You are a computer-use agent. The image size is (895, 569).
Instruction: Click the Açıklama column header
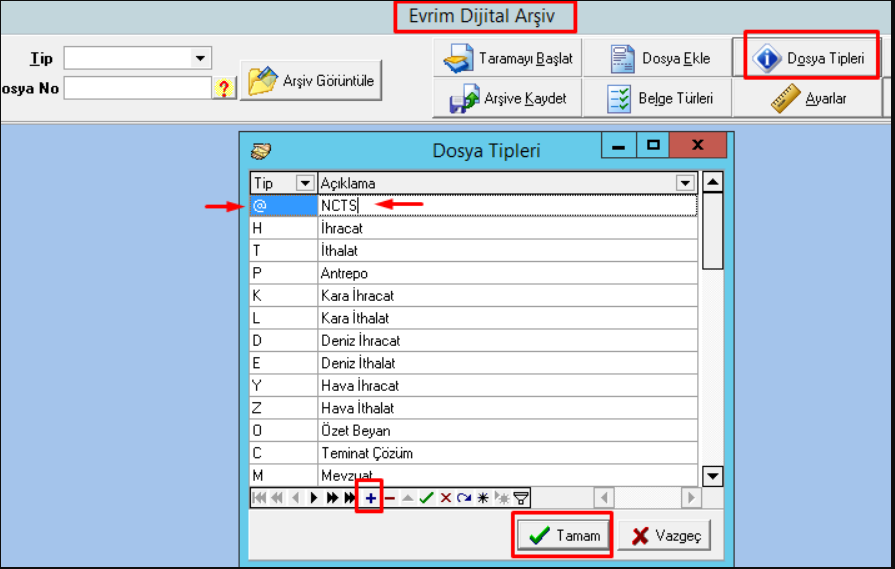click(x=507, y=183)
